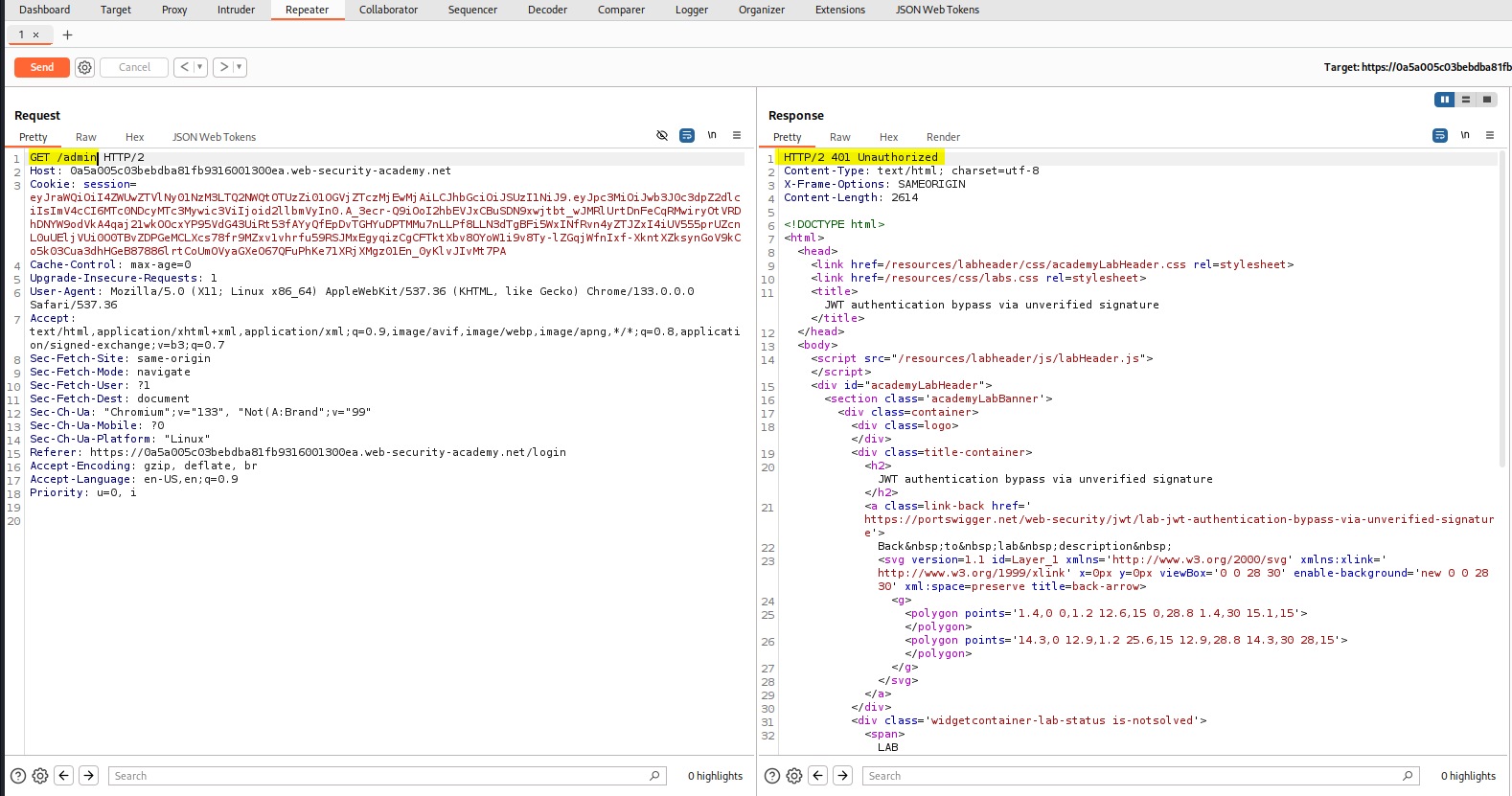Select combined tabbed layout view

coord(1487,100)
